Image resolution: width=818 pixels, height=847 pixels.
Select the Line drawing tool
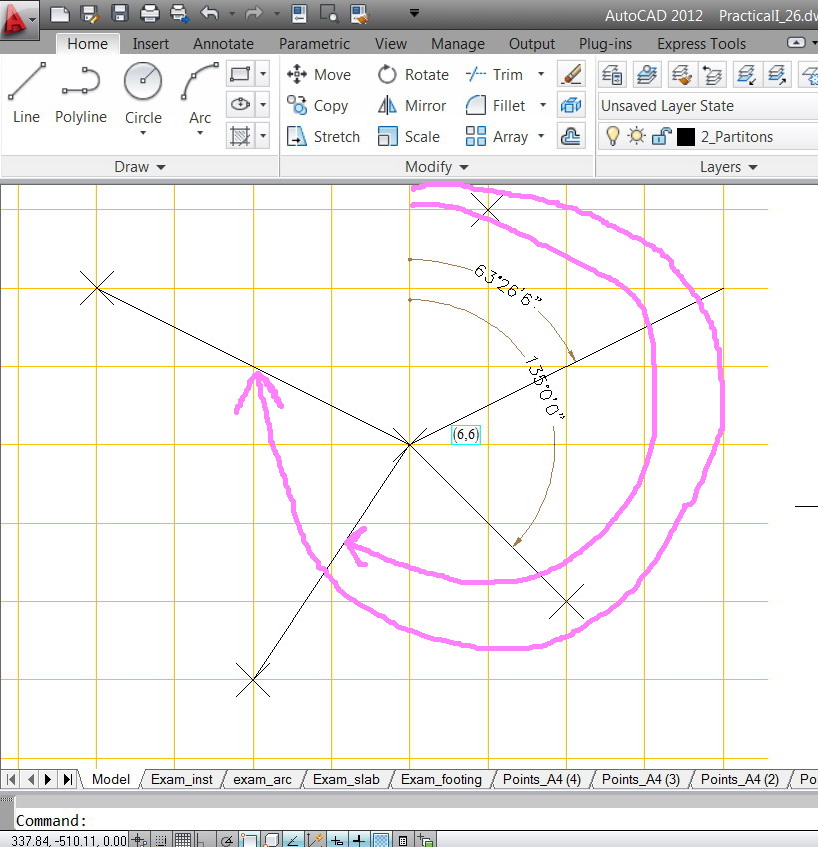coord(26,93)
